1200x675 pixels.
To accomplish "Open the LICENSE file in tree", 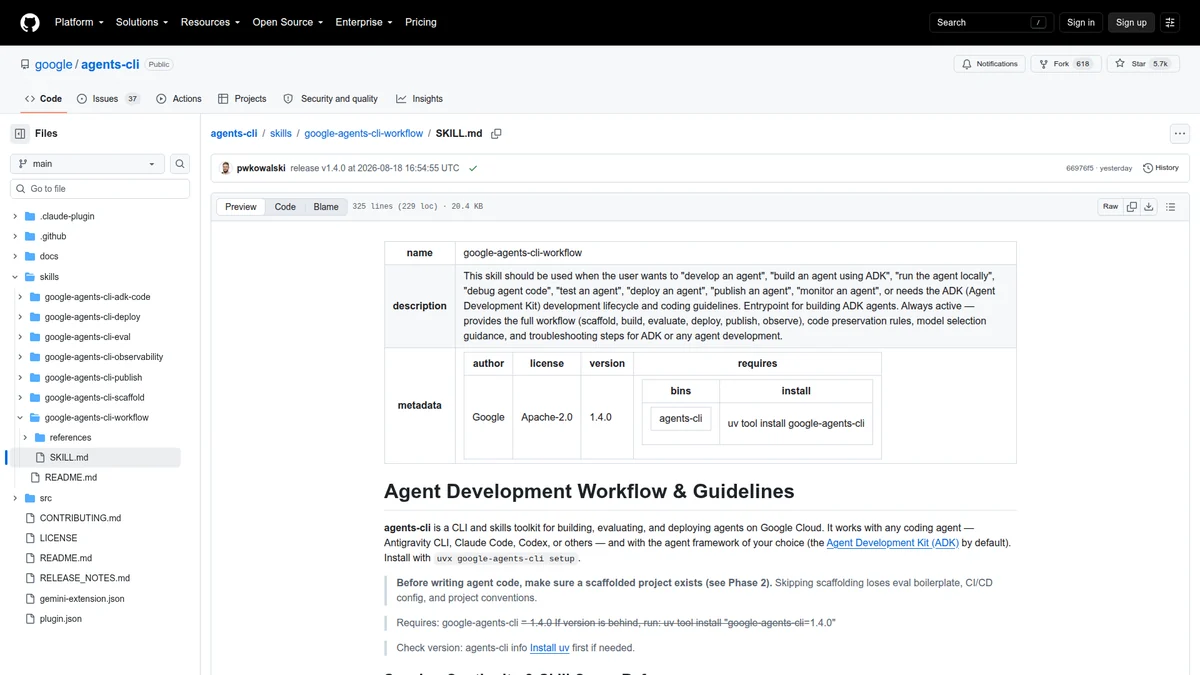I will [x=58, y=538].
